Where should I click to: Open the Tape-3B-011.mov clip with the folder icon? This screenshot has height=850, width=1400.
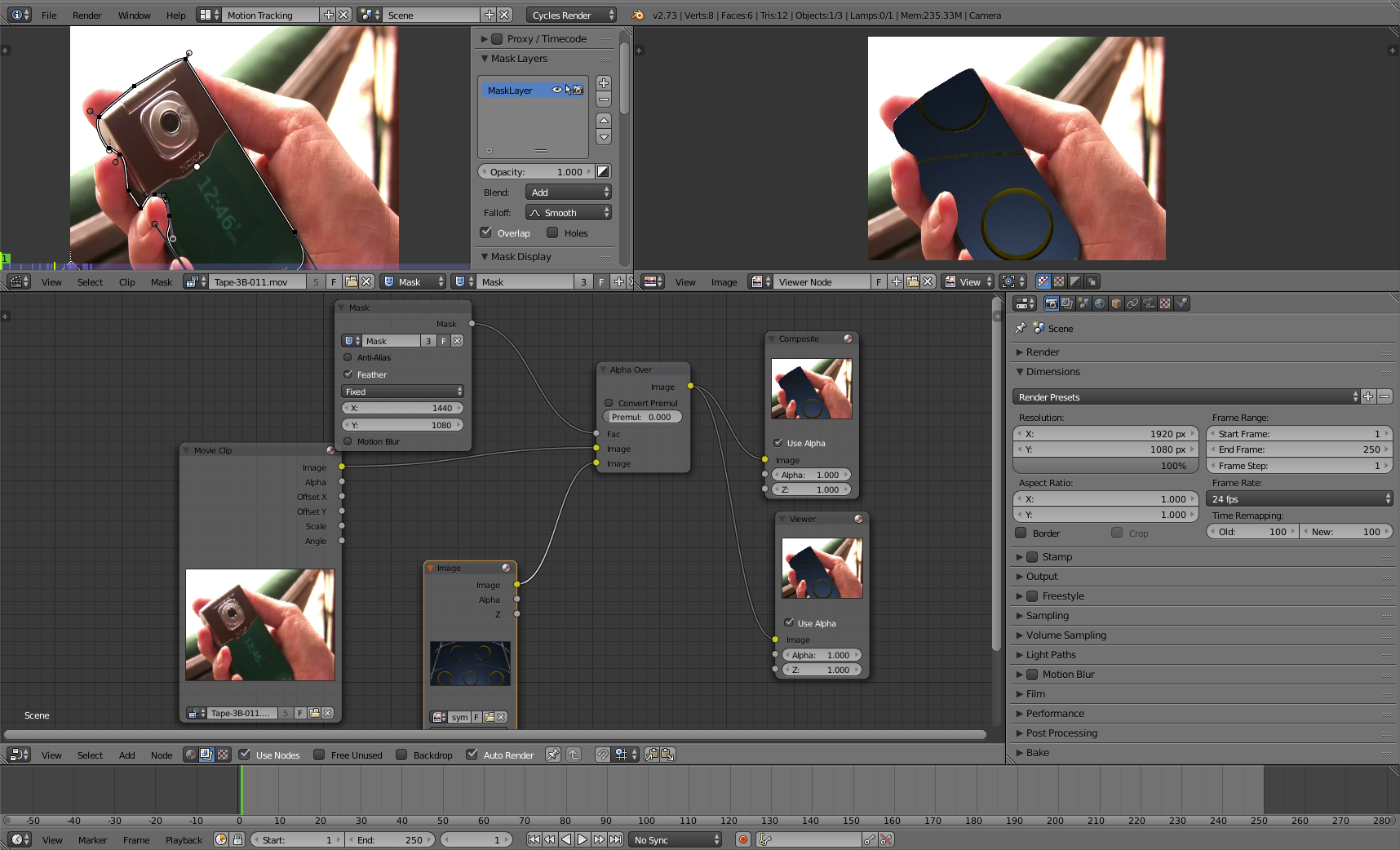(352, 281)
